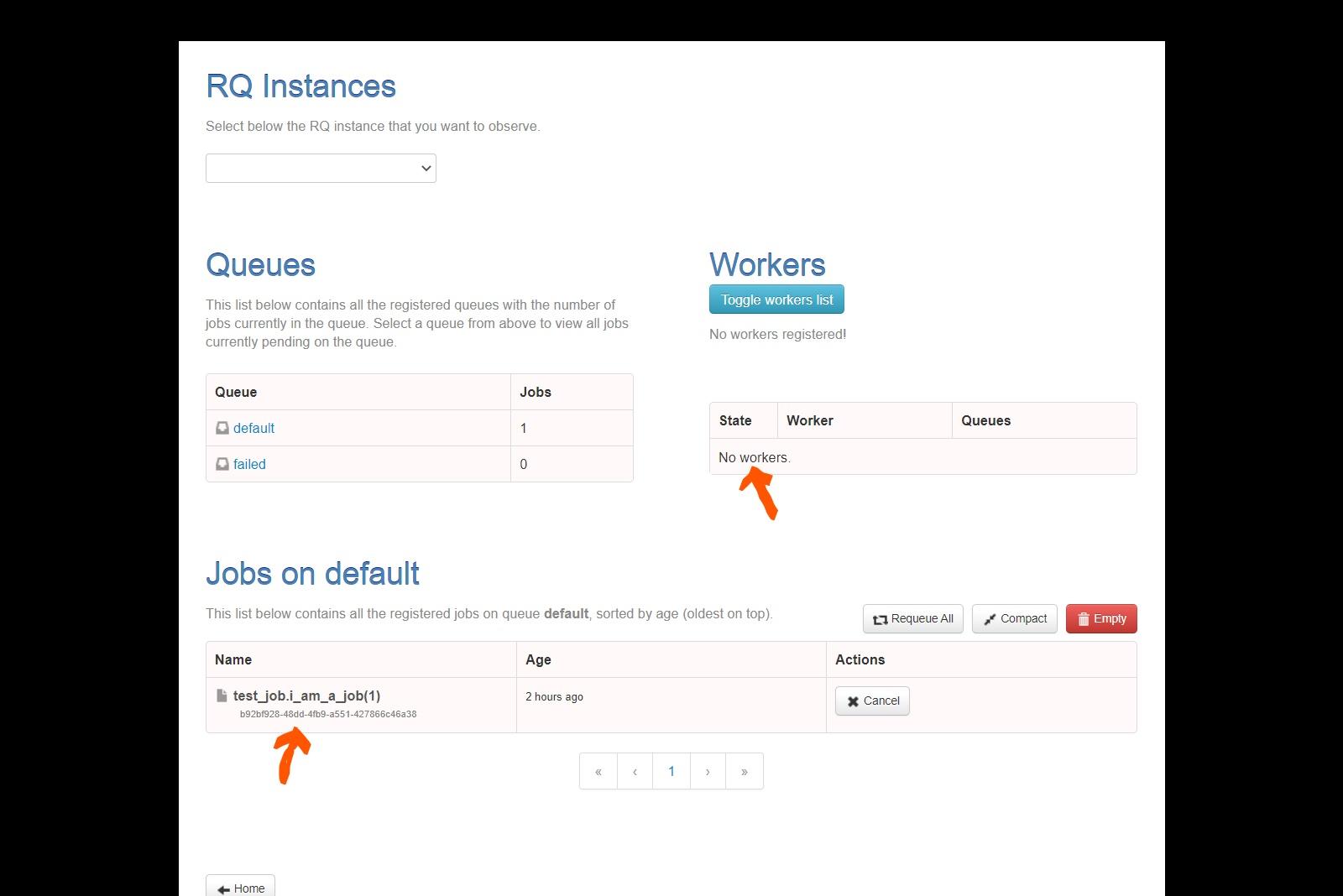1343x896 pixels.
Task: Open the failed queue link
Action: [249, 464]
